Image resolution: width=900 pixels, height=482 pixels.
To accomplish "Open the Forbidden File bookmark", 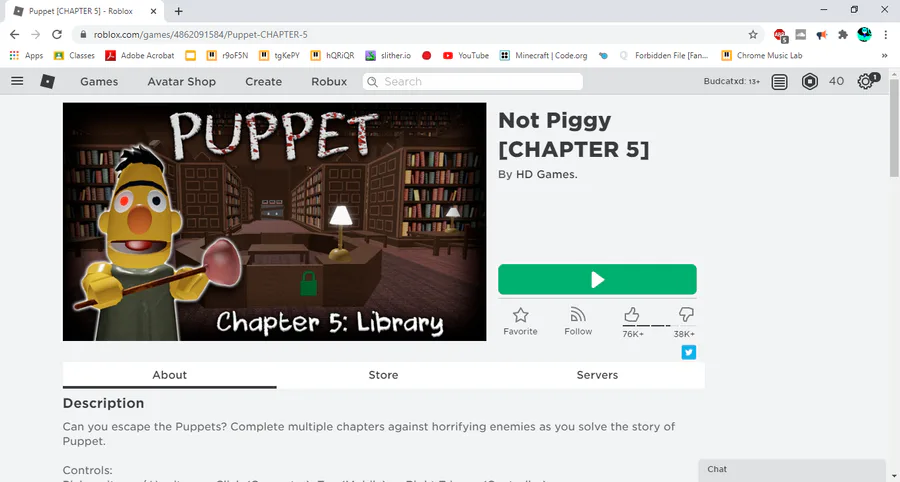I will (x=664, y=56).
